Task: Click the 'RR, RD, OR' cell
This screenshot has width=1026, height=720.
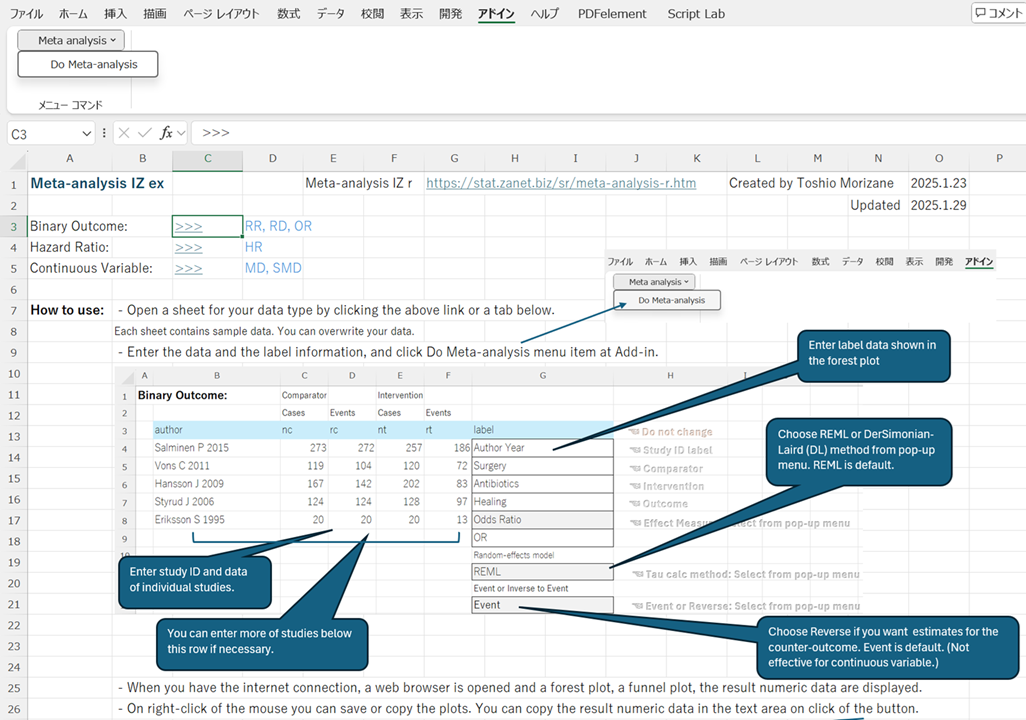Action: [x=278, y=226]
